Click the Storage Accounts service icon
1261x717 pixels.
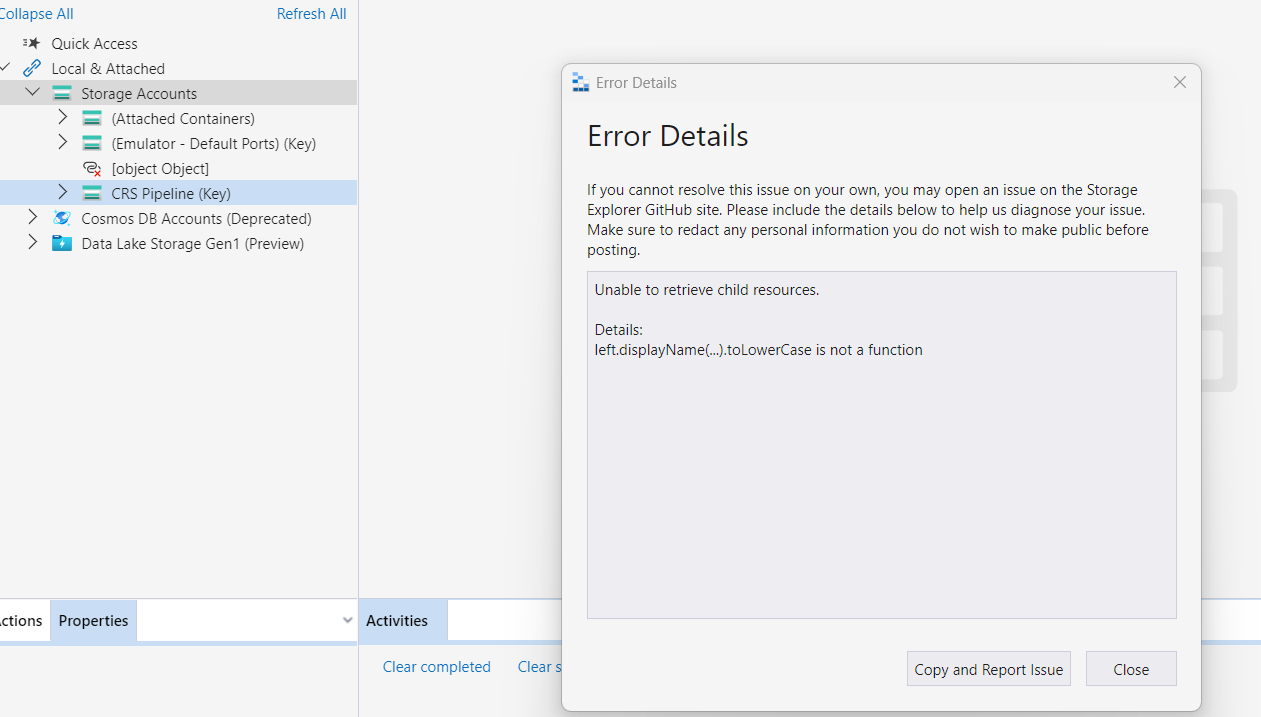tap(61, 92)
